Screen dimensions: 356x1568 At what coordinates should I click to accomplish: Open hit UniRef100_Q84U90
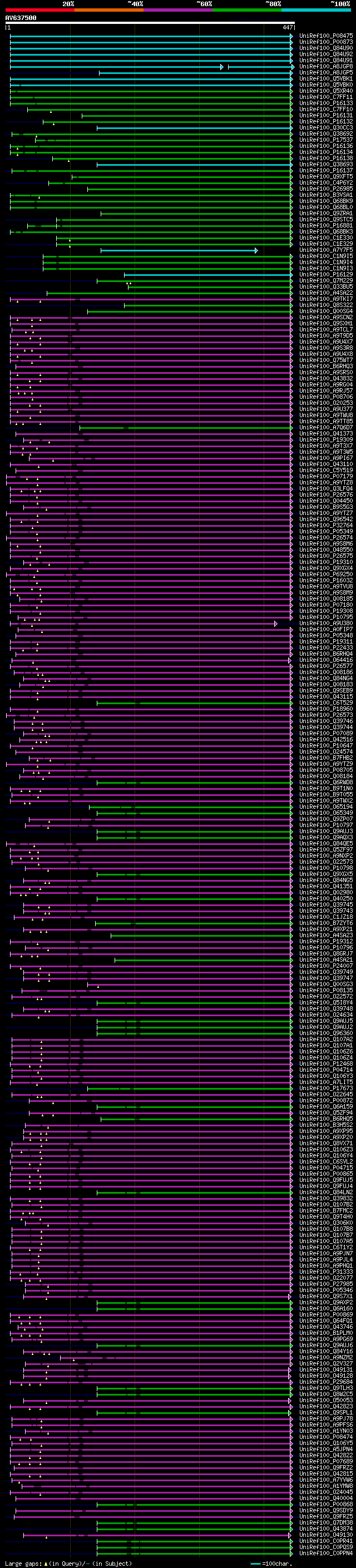click(x=326, y=48)
